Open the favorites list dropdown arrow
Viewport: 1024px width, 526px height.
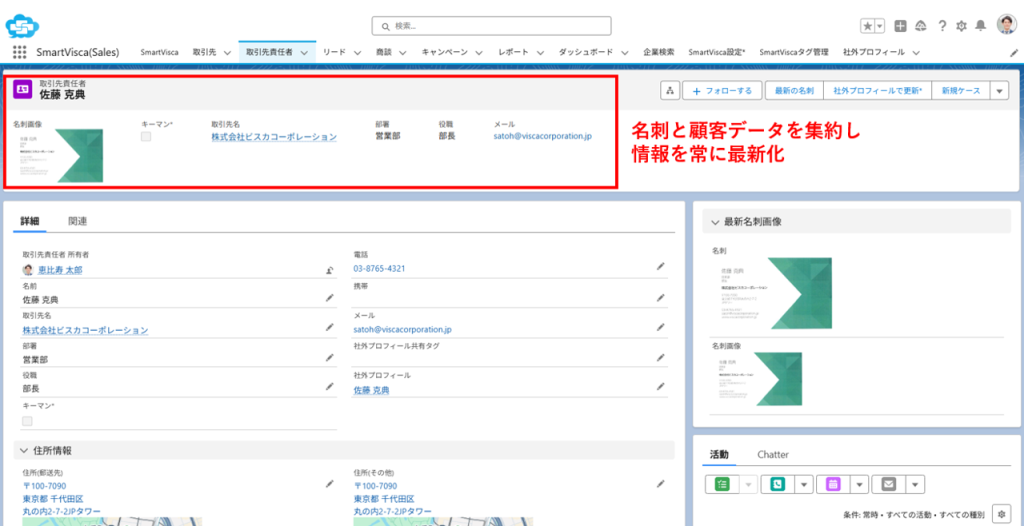click(x=880, y=26)
